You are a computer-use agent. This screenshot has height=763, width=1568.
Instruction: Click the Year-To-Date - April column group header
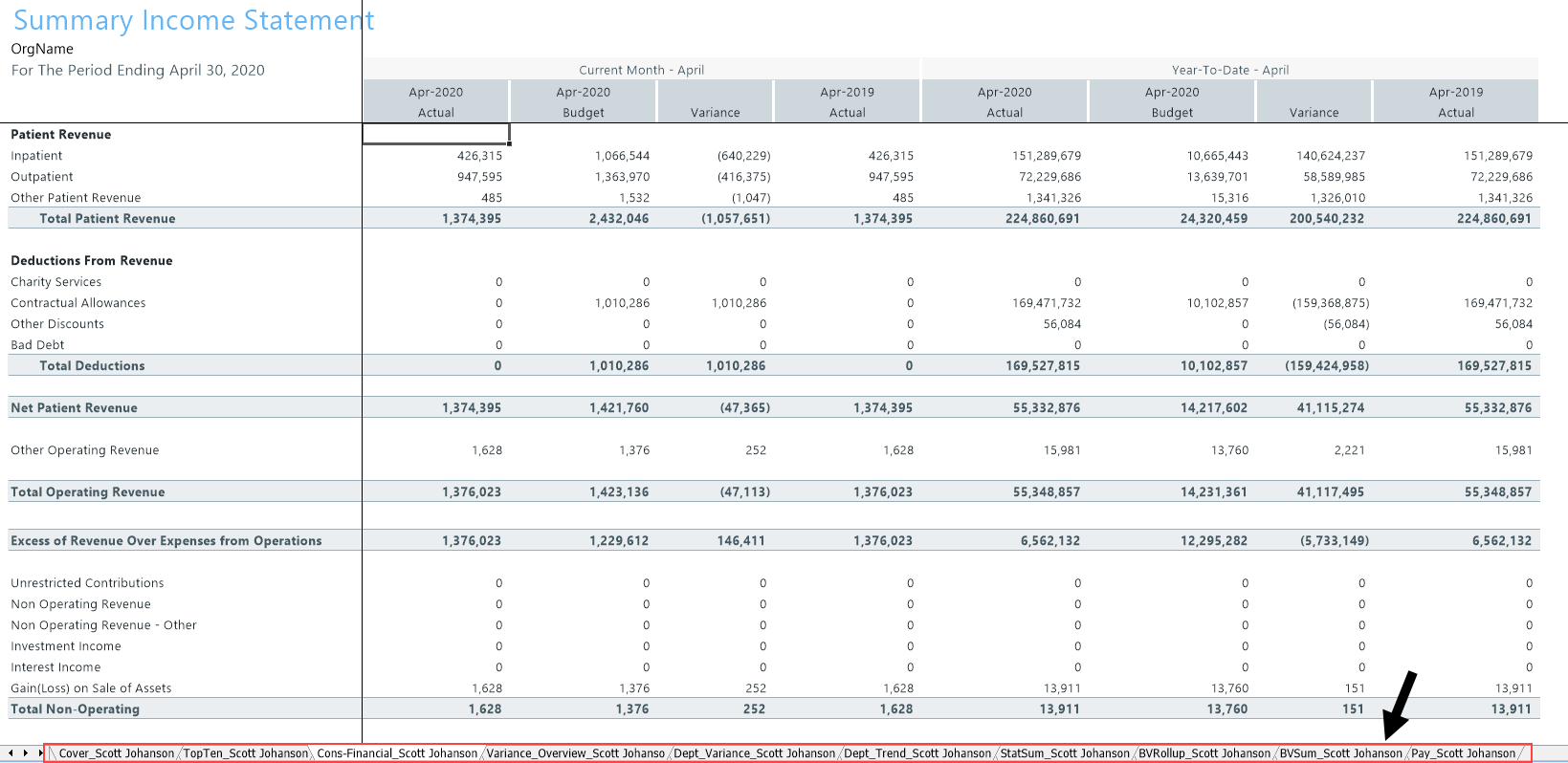(1229, 70)
